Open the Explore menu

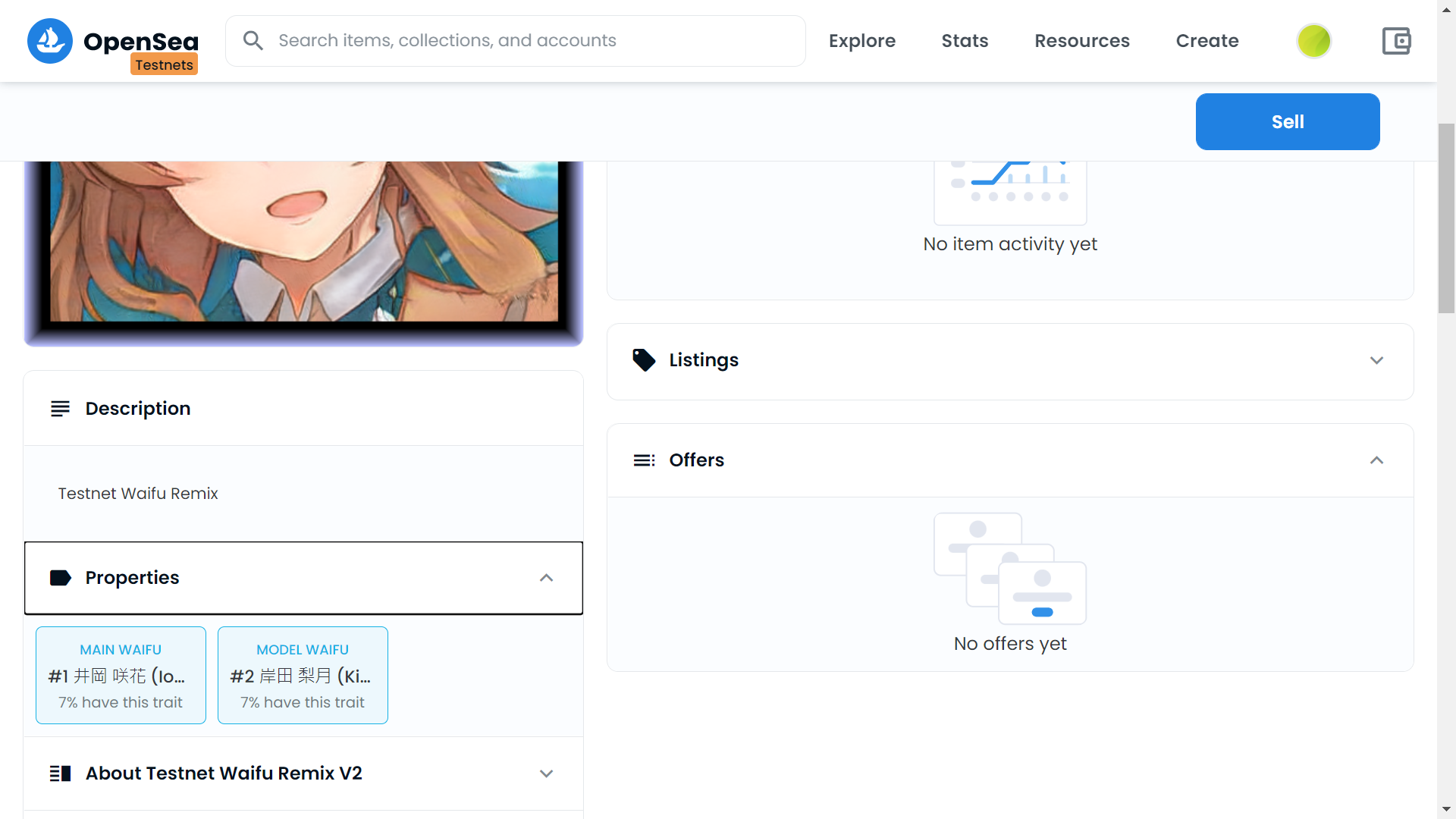coord(862,41)
